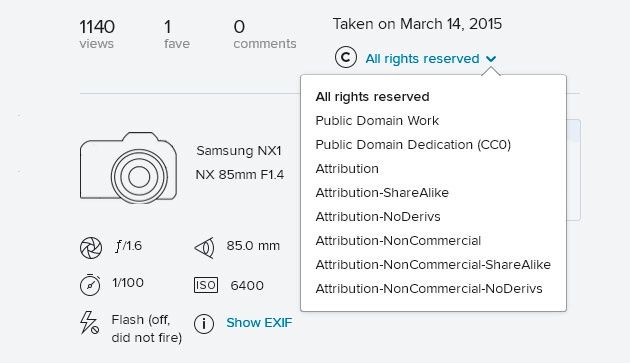Screen dimensions: 630x363
Task: Click the Samsung NX1 camera name
Action: pos(239,151)
